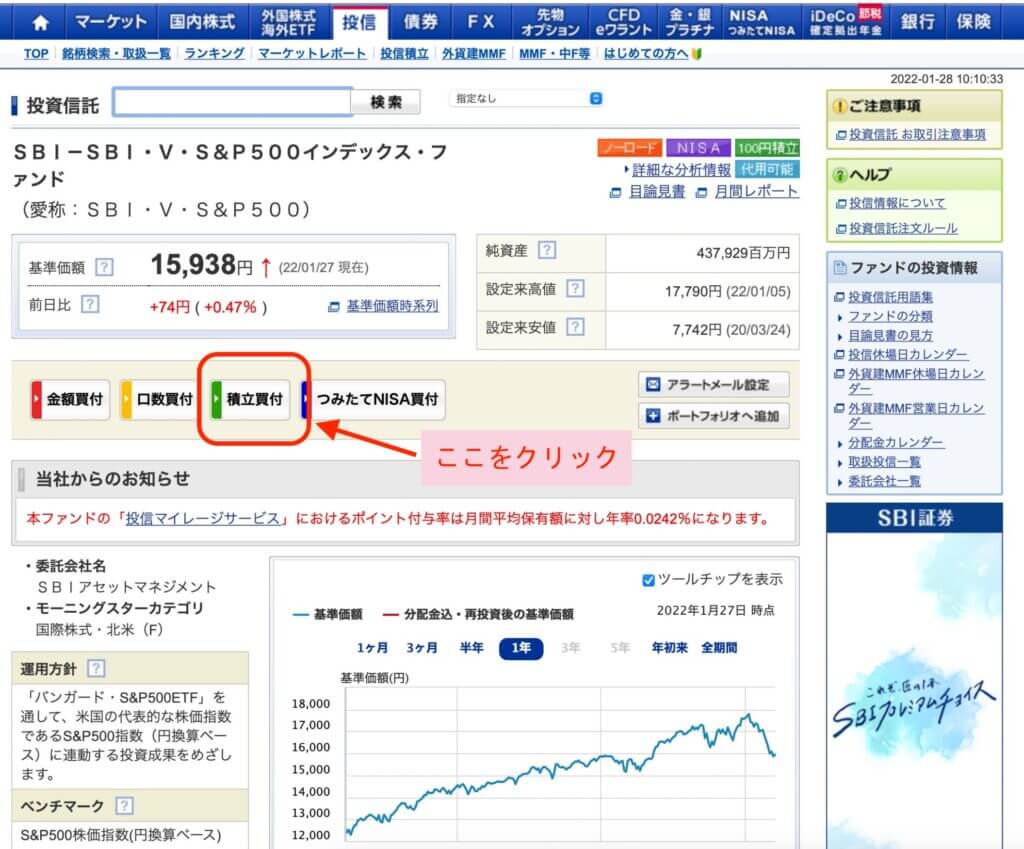
Task: Open 投信マイレージサービス link
Action: pos(202,519)
